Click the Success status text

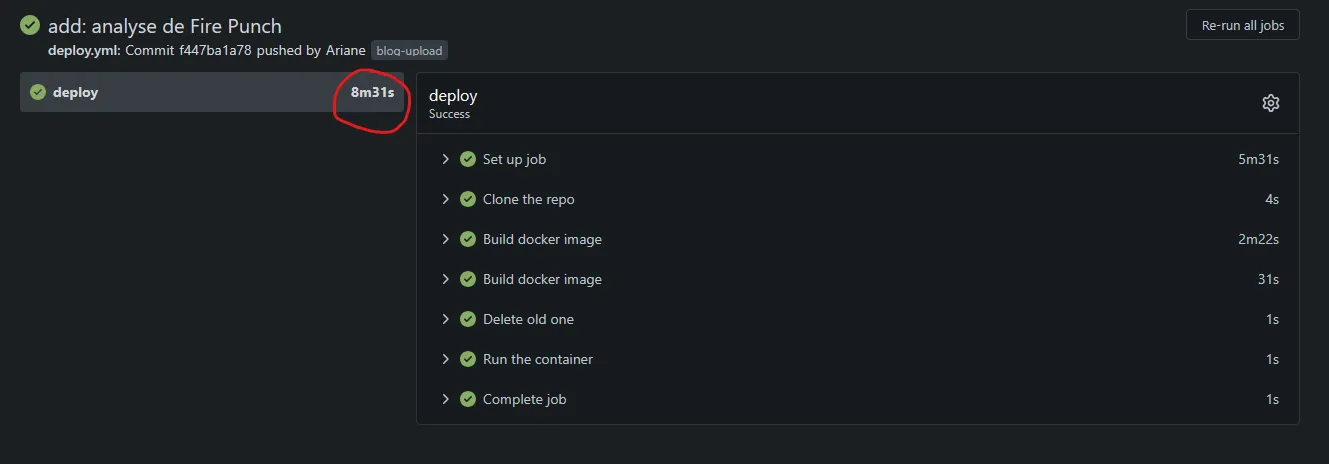tap(449, 114)
